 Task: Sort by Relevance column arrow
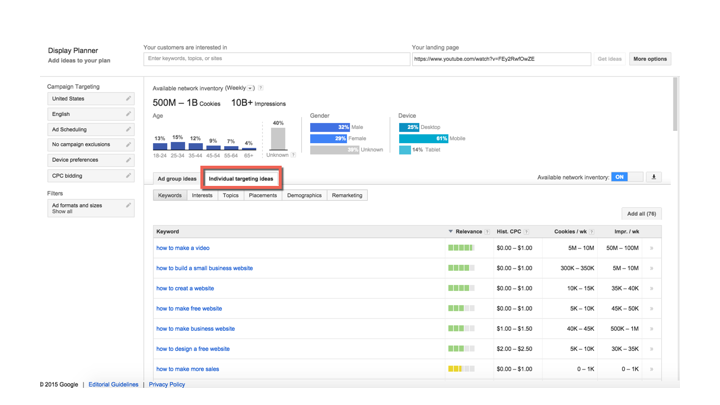[x=450, y=231]
